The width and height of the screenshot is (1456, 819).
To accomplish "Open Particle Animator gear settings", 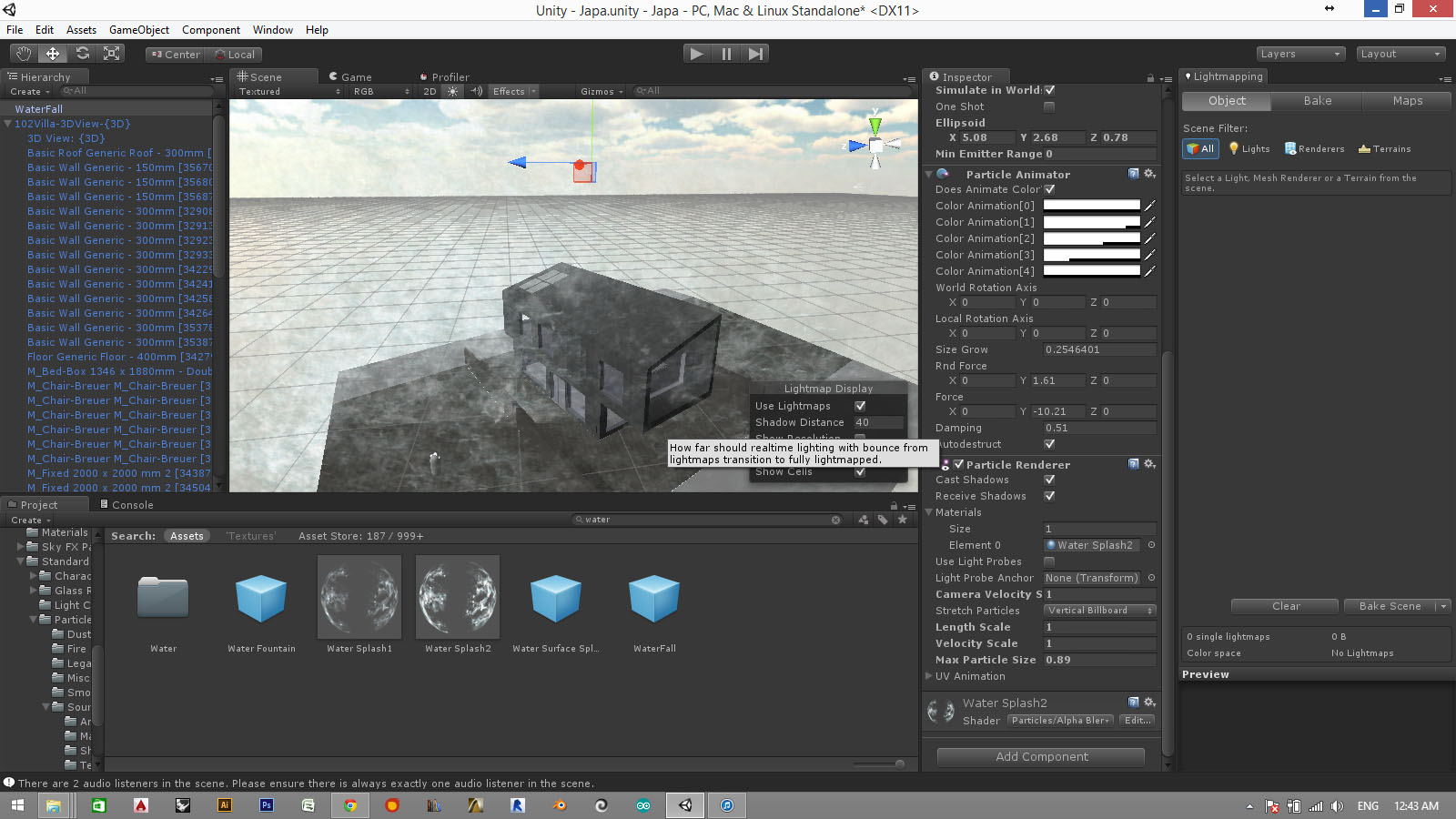I will tap(1149, 174).
